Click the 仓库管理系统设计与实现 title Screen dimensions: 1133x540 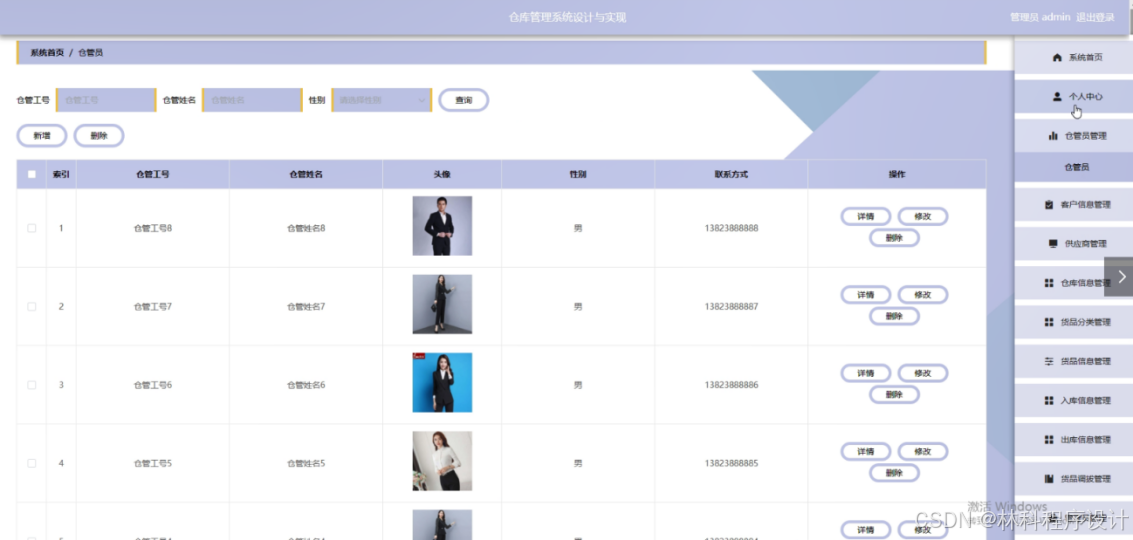point(567,17)
